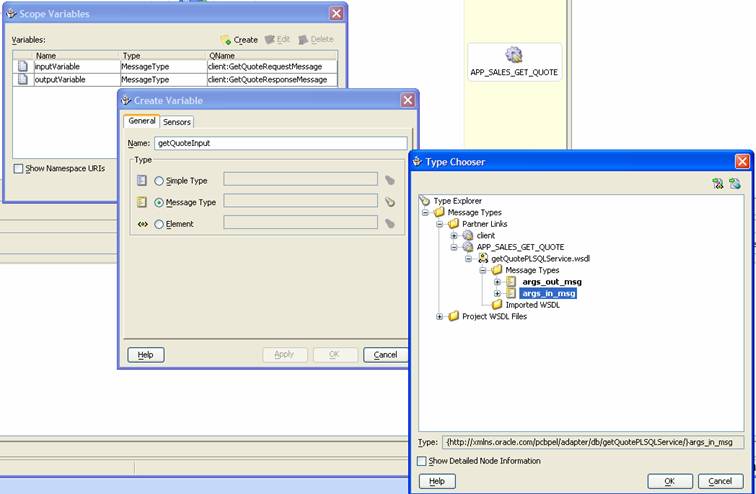Select the Element radio button
Viewport: 756px width, 494px height.
159,224
